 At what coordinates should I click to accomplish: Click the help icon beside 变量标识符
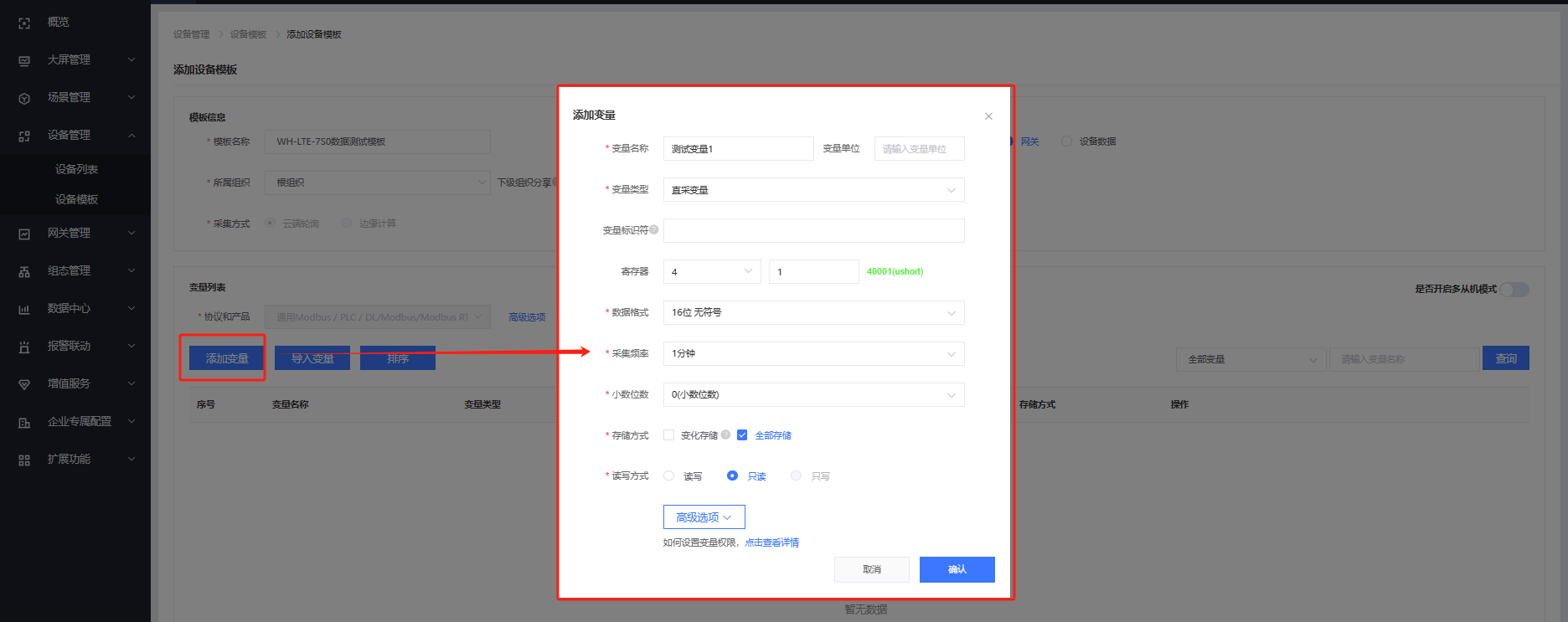tap(654, 229)
